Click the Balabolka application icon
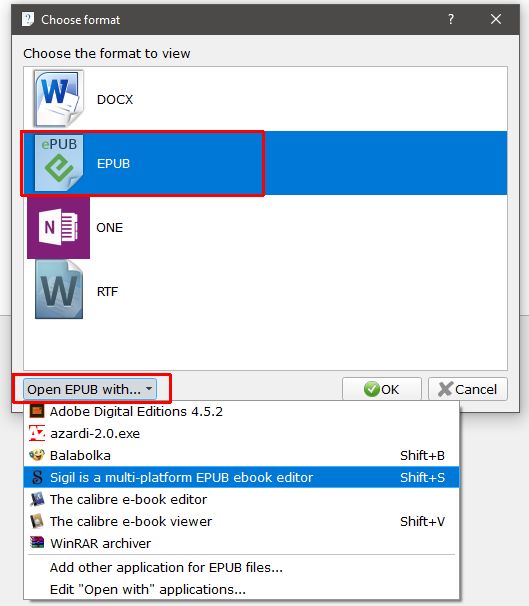Image resolution: width=529 pixels, height=606 pixels. click(x=37, y=455)
